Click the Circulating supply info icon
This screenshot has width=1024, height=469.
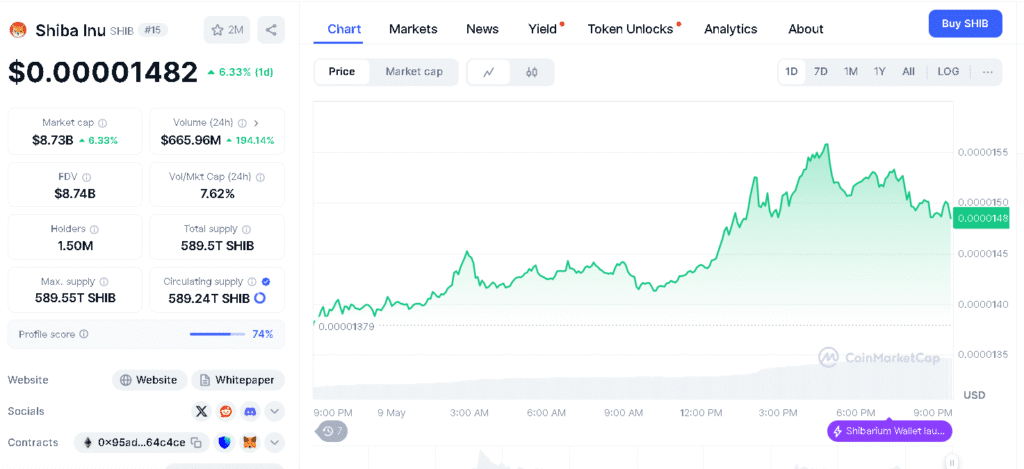251,282
